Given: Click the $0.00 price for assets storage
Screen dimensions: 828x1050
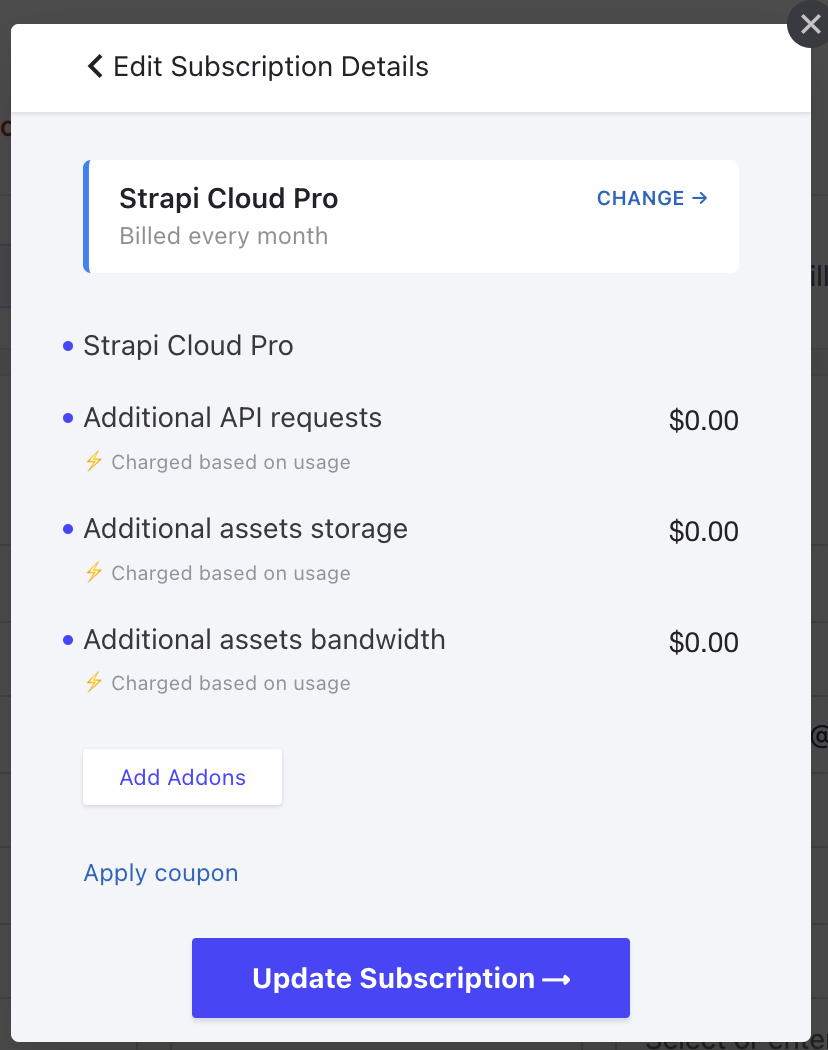Looking at the screenshot, I should (703, 532).
